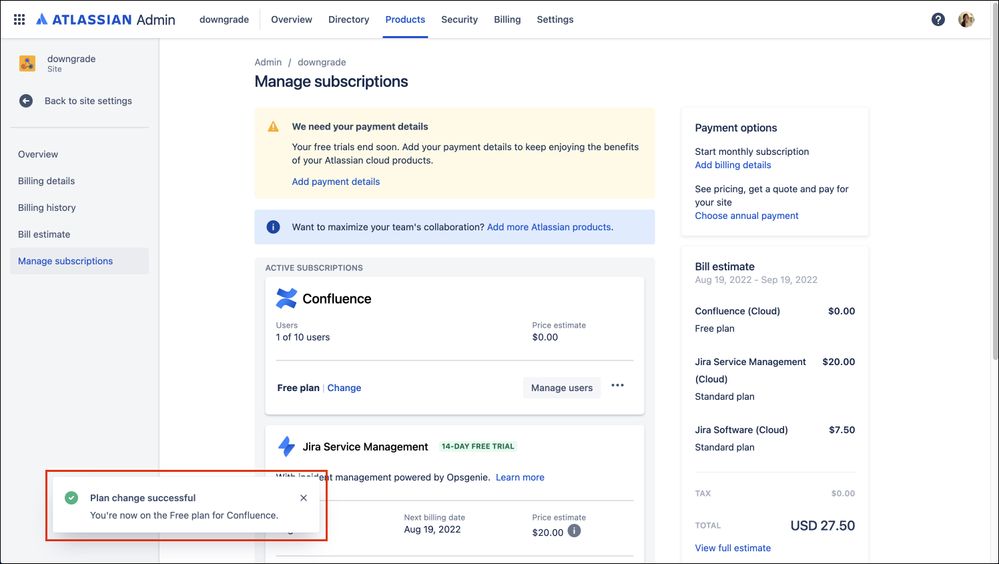Select Manage subscriptions in the sidebar
The image size is (999, 564).
tap(80, 261)
